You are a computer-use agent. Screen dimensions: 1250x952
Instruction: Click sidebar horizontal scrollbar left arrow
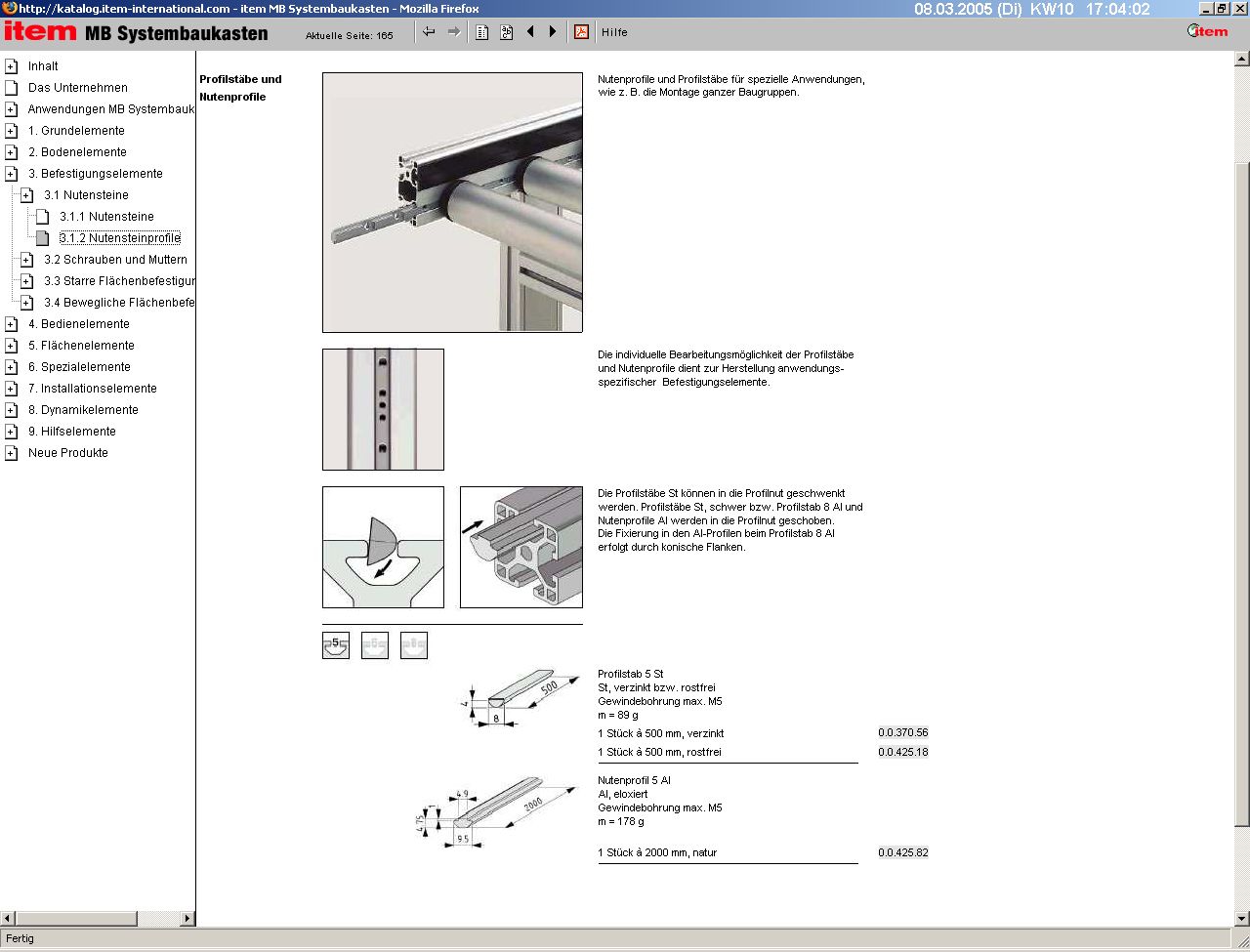pyautogui.click(x=8, y=919)
